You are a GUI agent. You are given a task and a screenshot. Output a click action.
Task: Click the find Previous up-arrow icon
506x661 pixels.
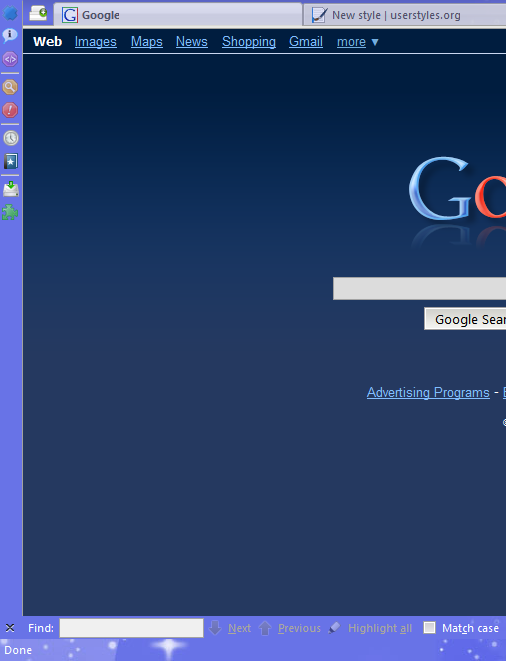tap(265, 628)
